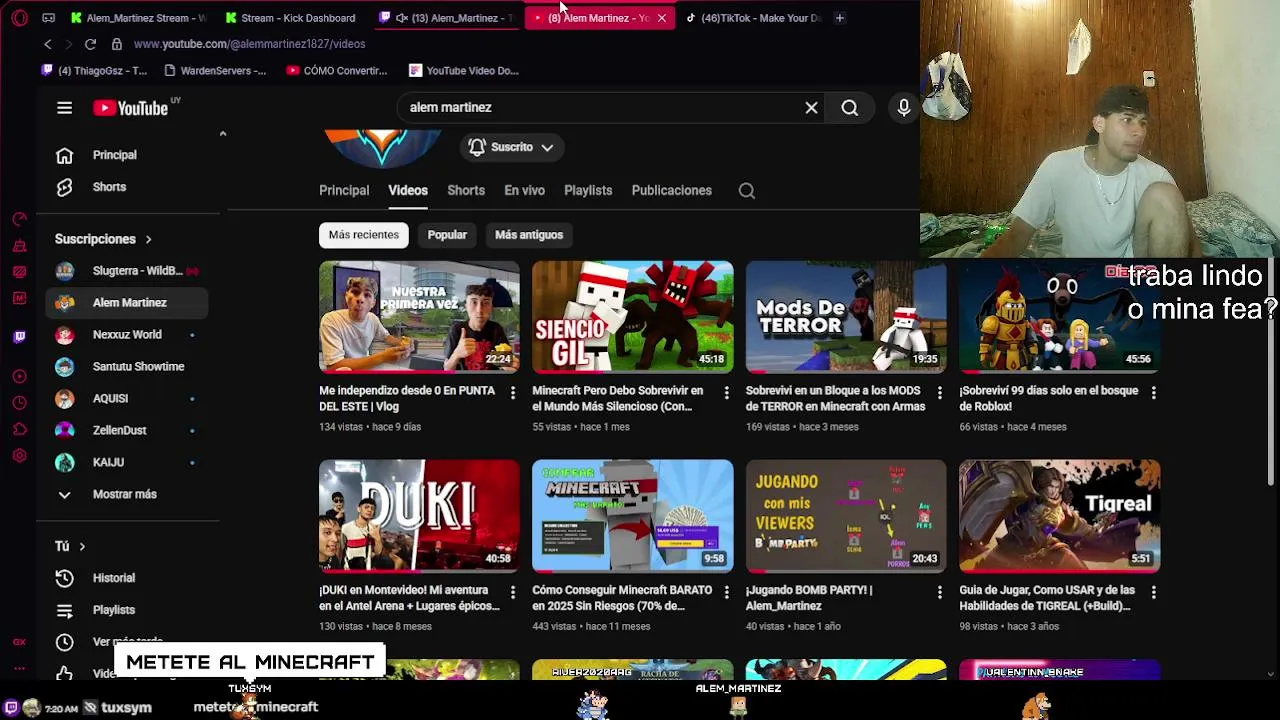Switch to the channel Shorts tab
The image size is (1280, 720).
pyautogui.click(x=466, y=191)
